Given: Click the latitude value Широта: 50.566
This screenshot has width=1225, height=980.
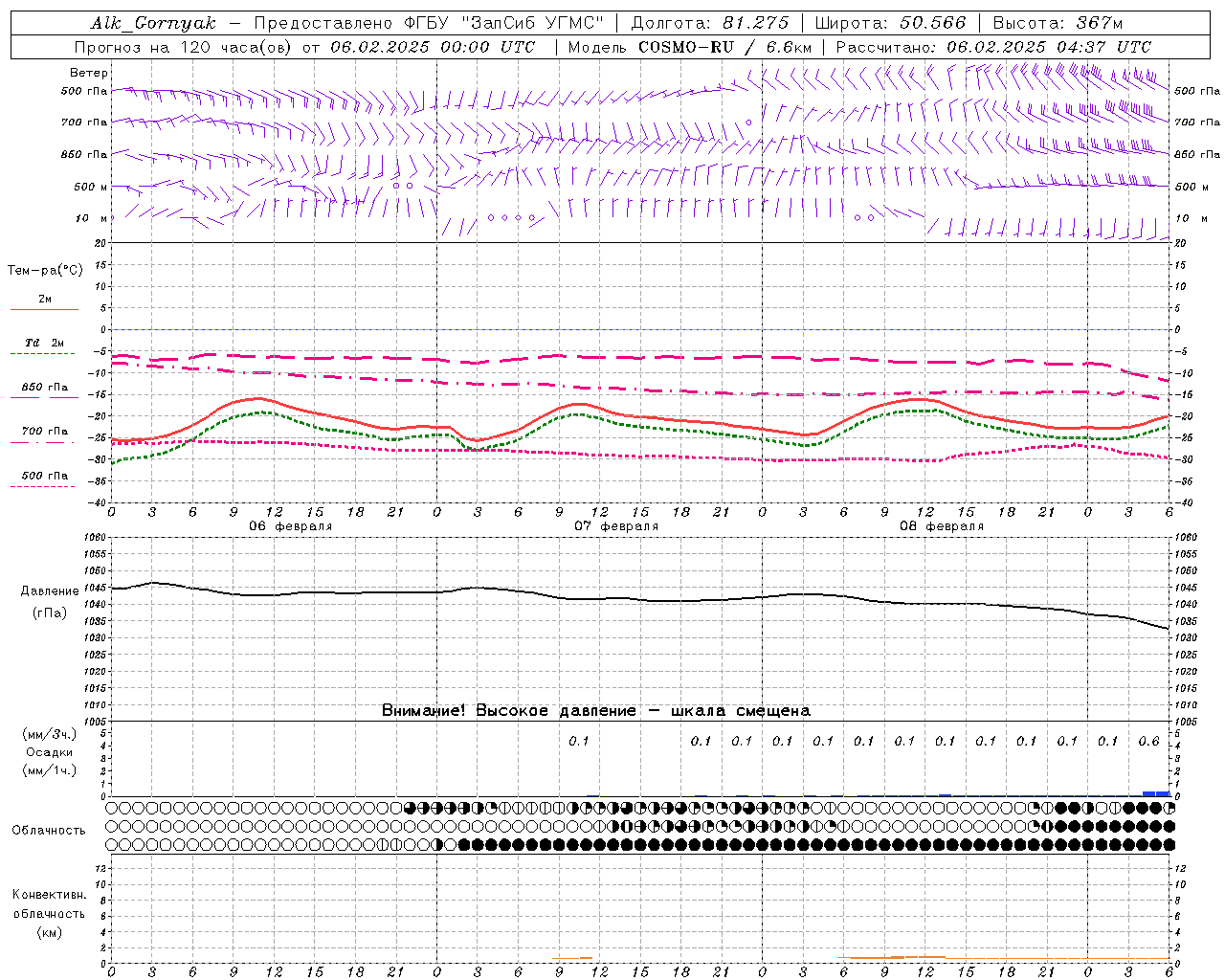Looking at the screenshot, I should 891,23.
